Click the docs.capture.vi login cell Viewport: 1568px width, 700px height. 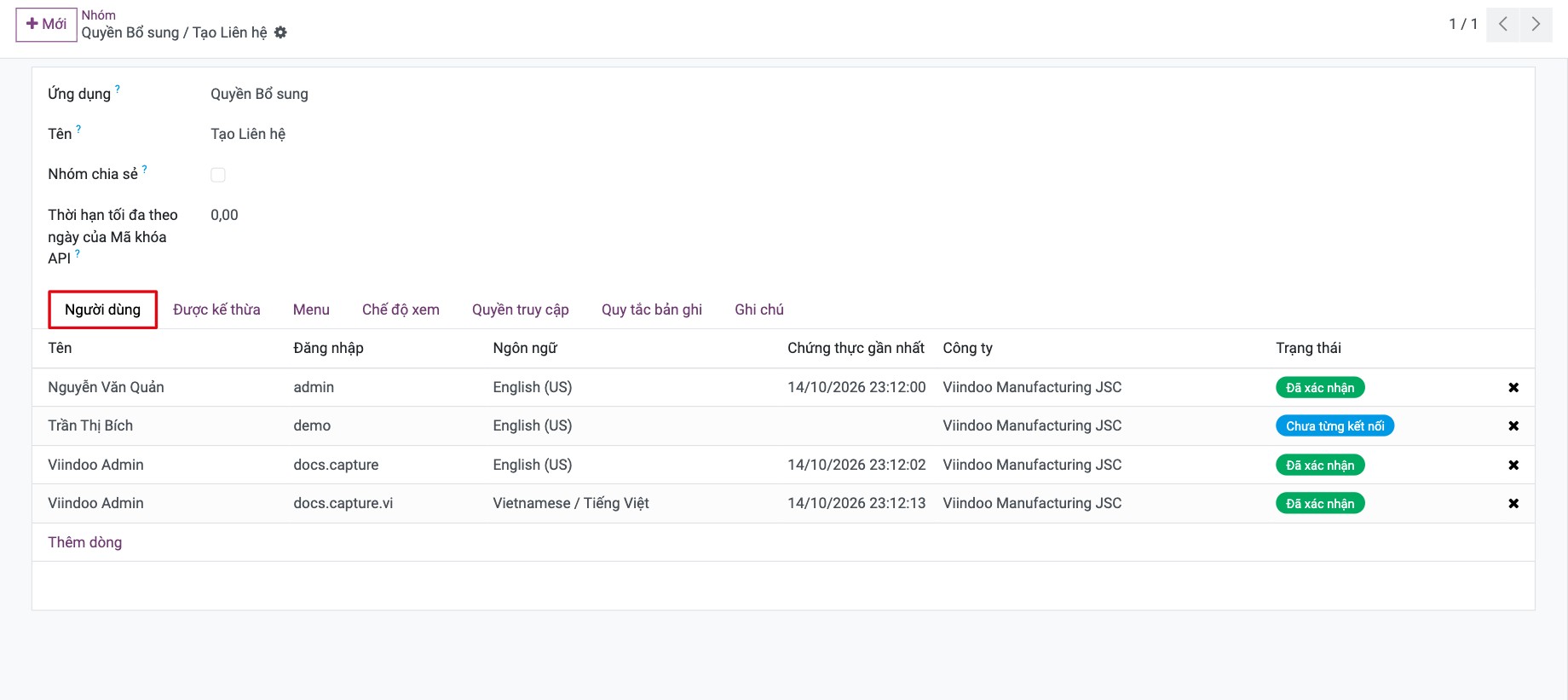pyautogui.click(x=343, y=503)
